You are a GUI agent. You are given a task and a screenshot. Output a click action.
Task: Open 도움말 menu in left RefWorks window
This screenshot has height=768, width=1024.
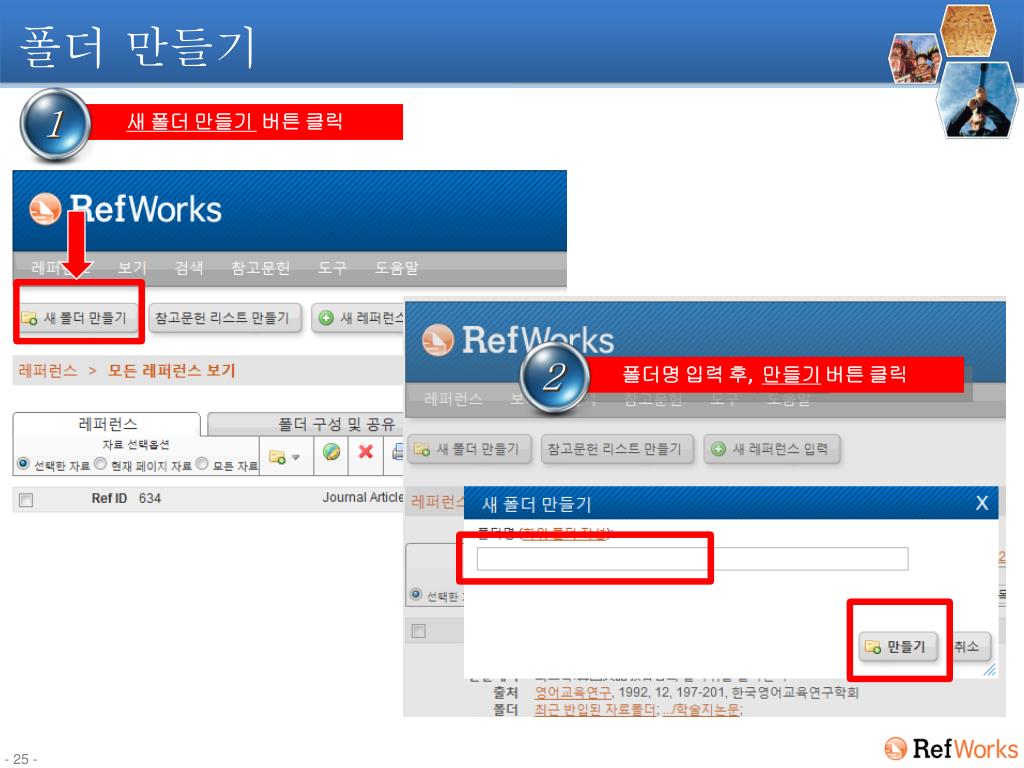[x=396, y=268]
